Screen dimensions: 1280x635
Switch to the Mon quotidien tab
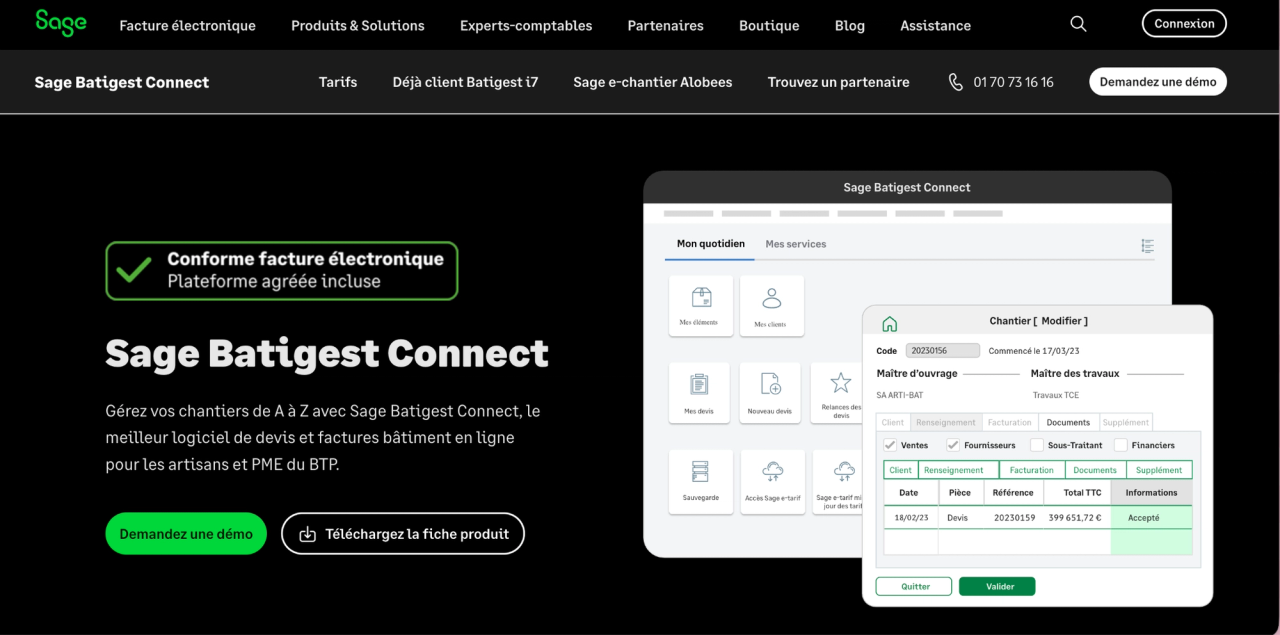click(x=711, y=244)
